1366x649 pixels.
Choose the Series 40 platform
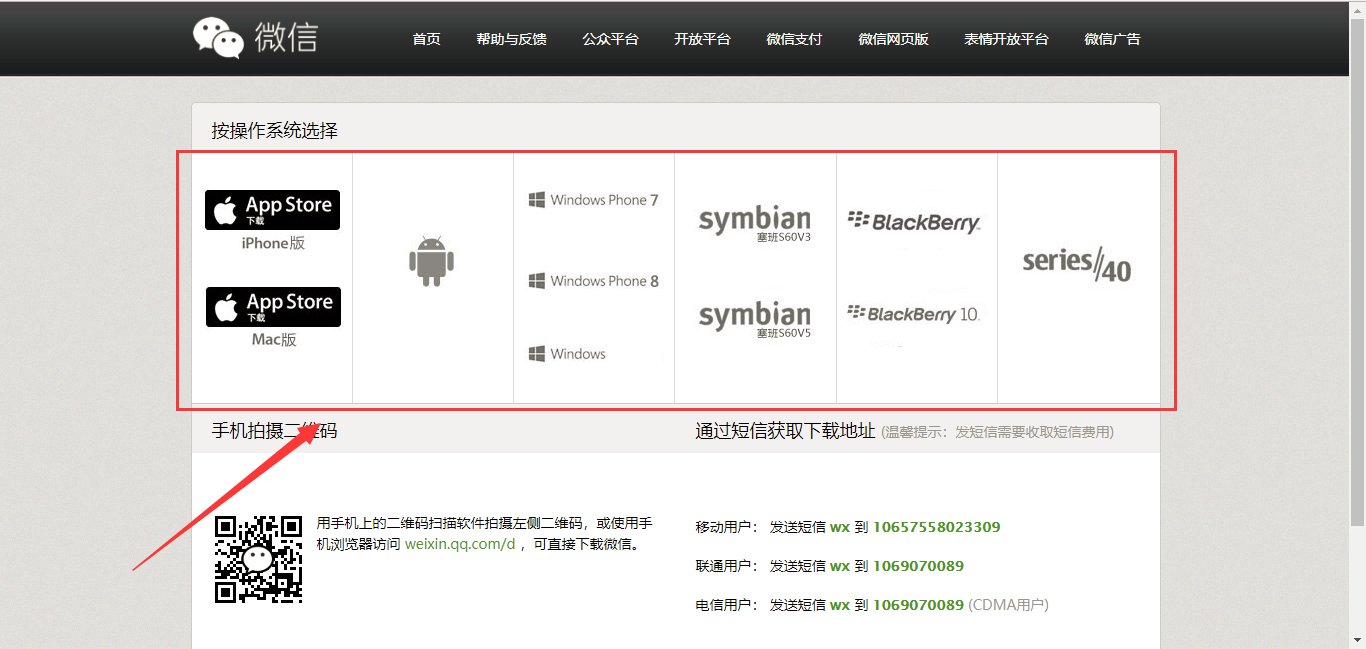(x=1076, y=265)
